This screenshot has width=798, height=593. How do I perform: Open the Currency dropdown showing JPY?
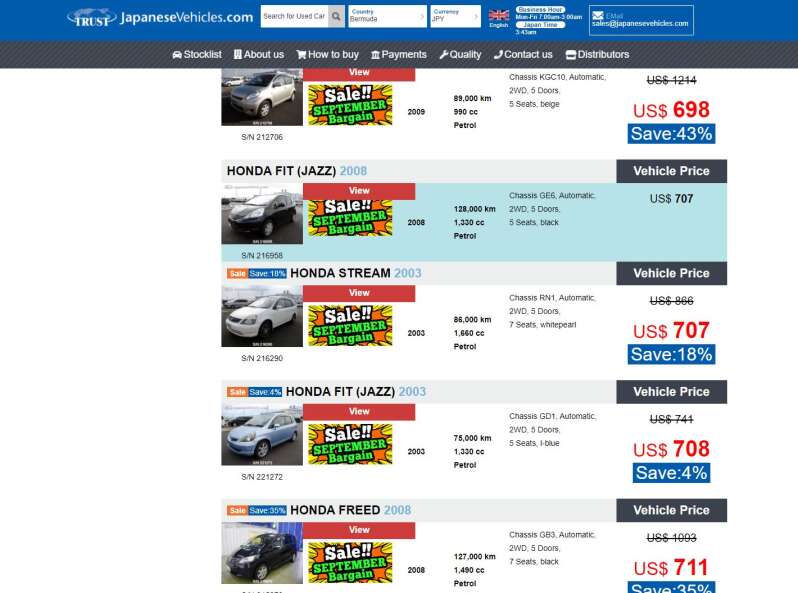click(x=455, y=16)
